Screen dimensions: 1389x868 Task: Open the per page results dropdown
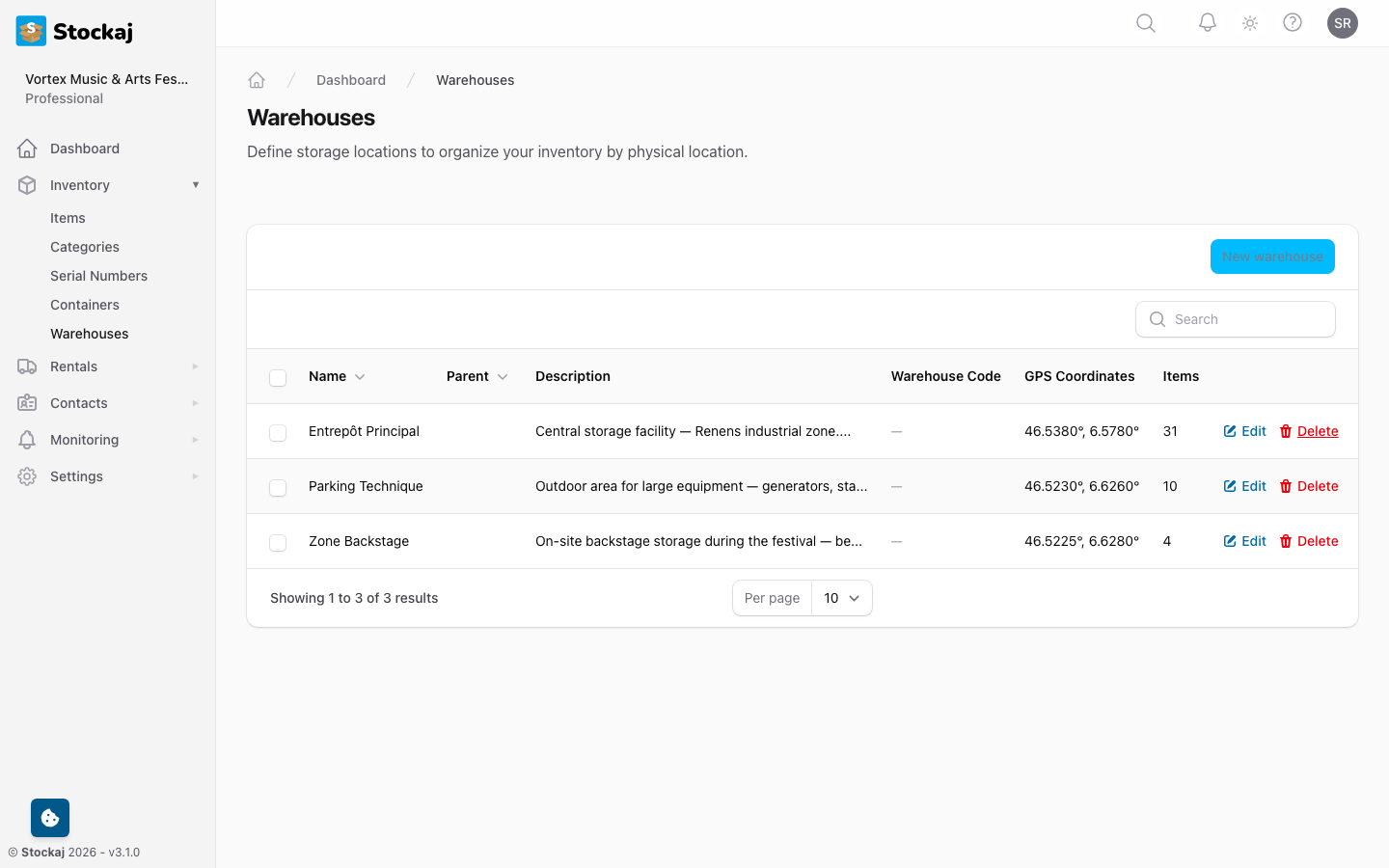[x=841, y=598]
